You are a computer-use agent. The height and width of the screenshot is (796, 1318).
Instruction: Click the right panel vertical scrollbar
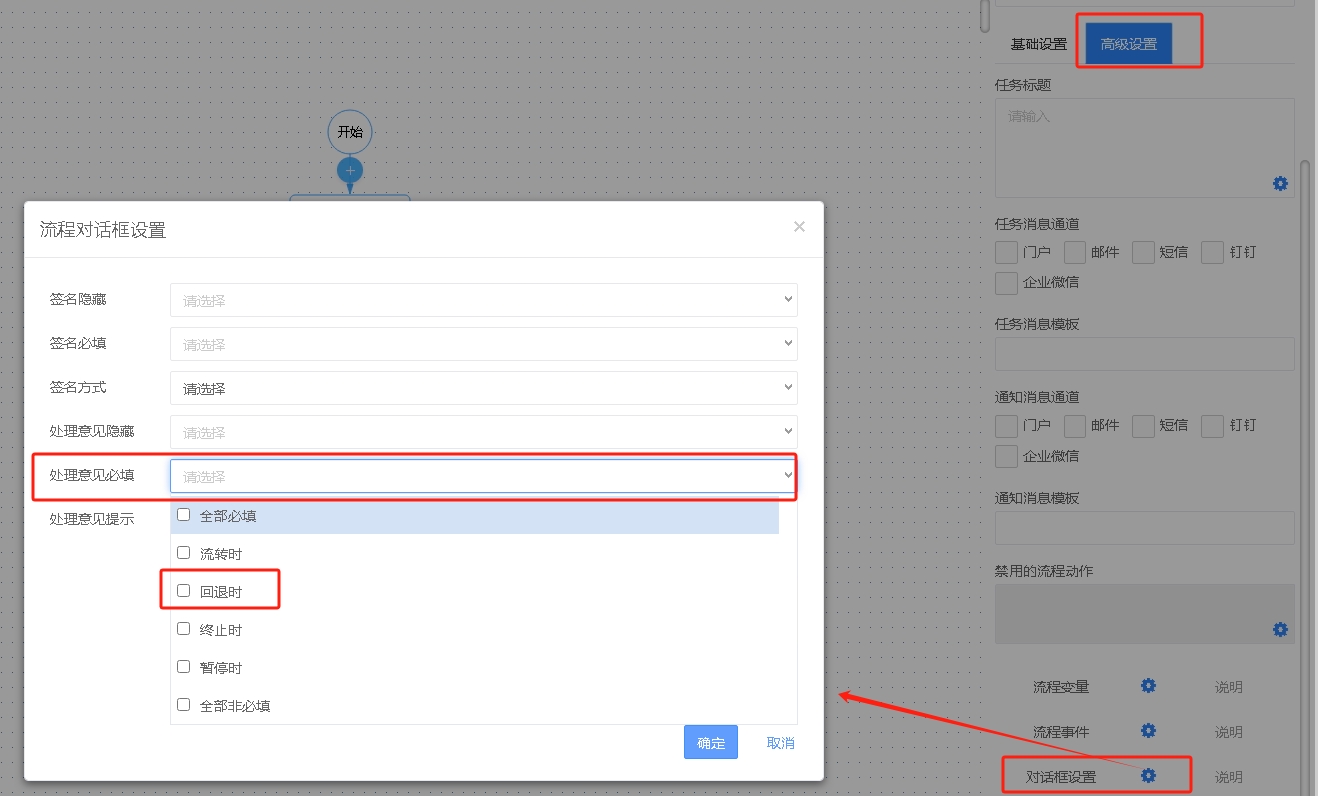click(1304, 400)
